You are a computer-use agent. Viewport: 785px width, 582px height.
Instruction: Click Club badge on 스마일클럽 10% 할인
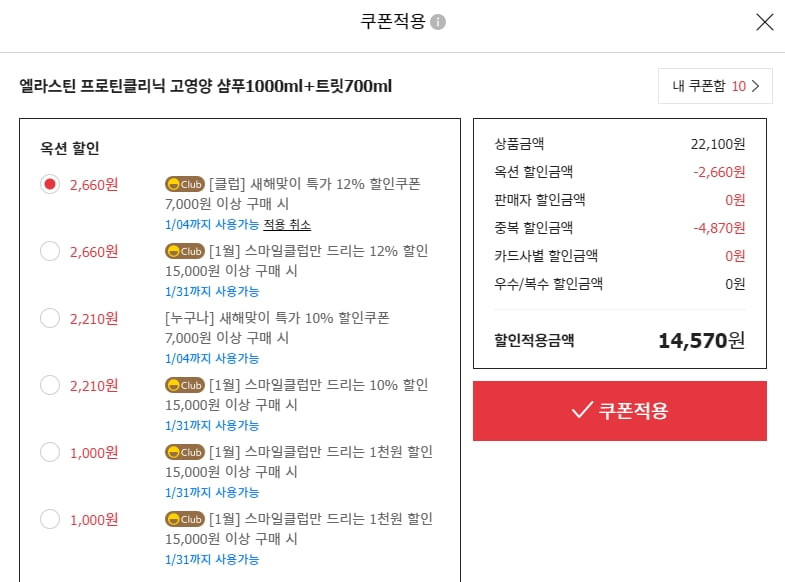click(x=185, y=385)
